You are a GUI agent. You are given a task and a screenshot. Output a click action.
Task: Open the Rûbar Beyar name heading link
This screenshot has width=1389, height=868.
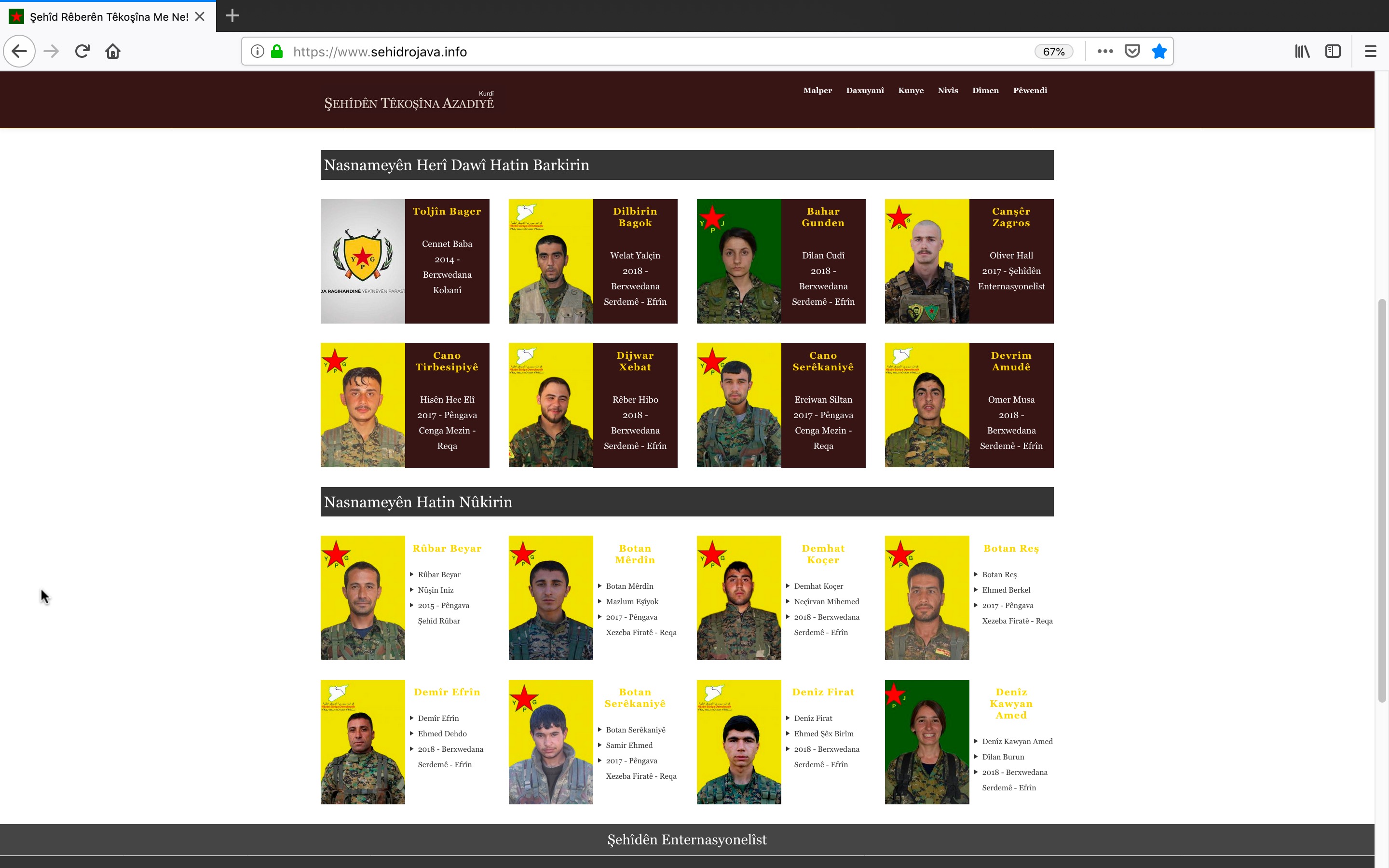pyautogui.click(x=447, y=548)
